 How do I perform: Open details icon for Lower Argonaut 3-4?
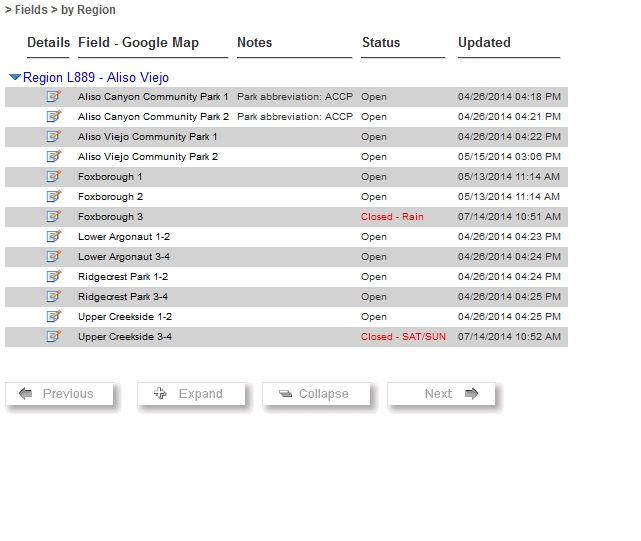pyautogui.click(x=54, y=257)
